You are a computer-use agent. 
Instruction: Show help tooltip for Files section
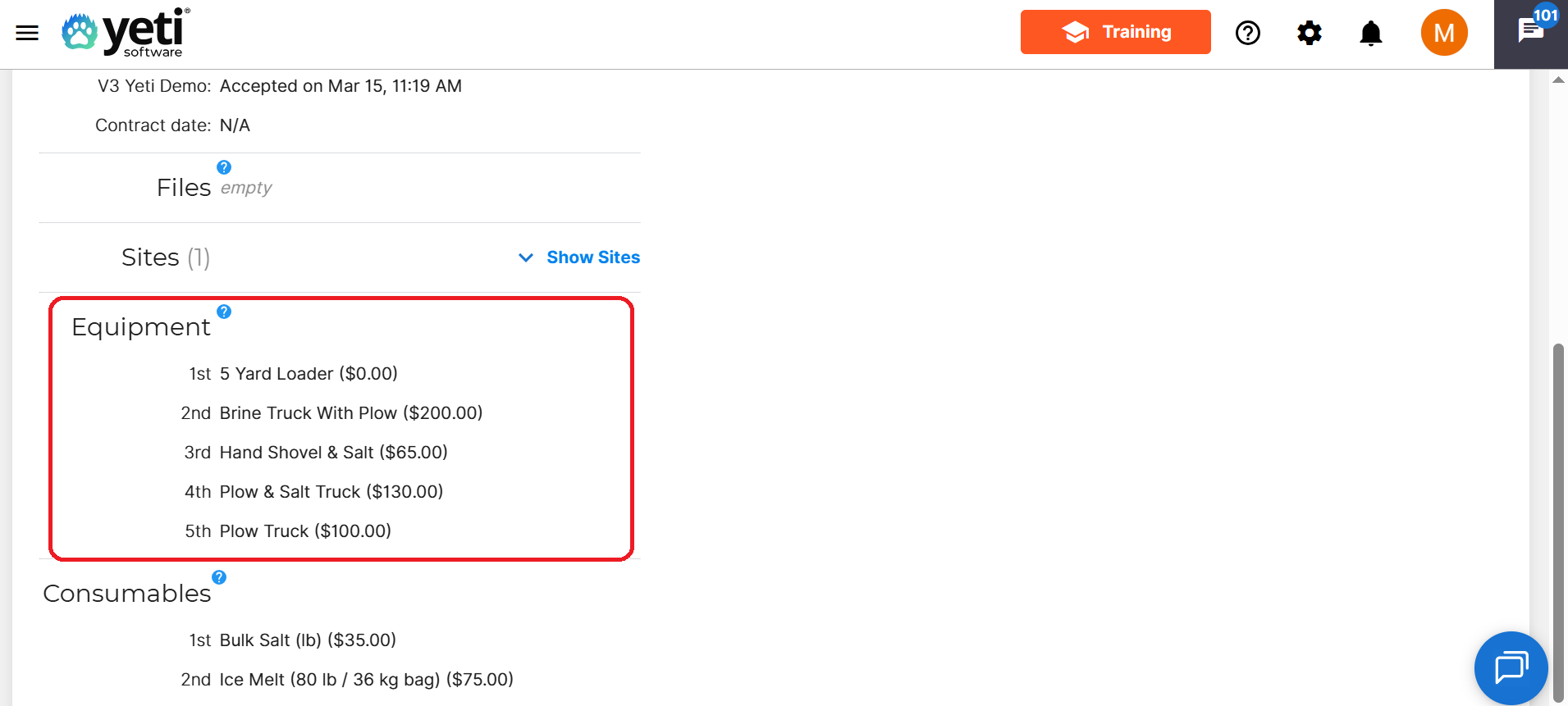(x=224, y=167)
